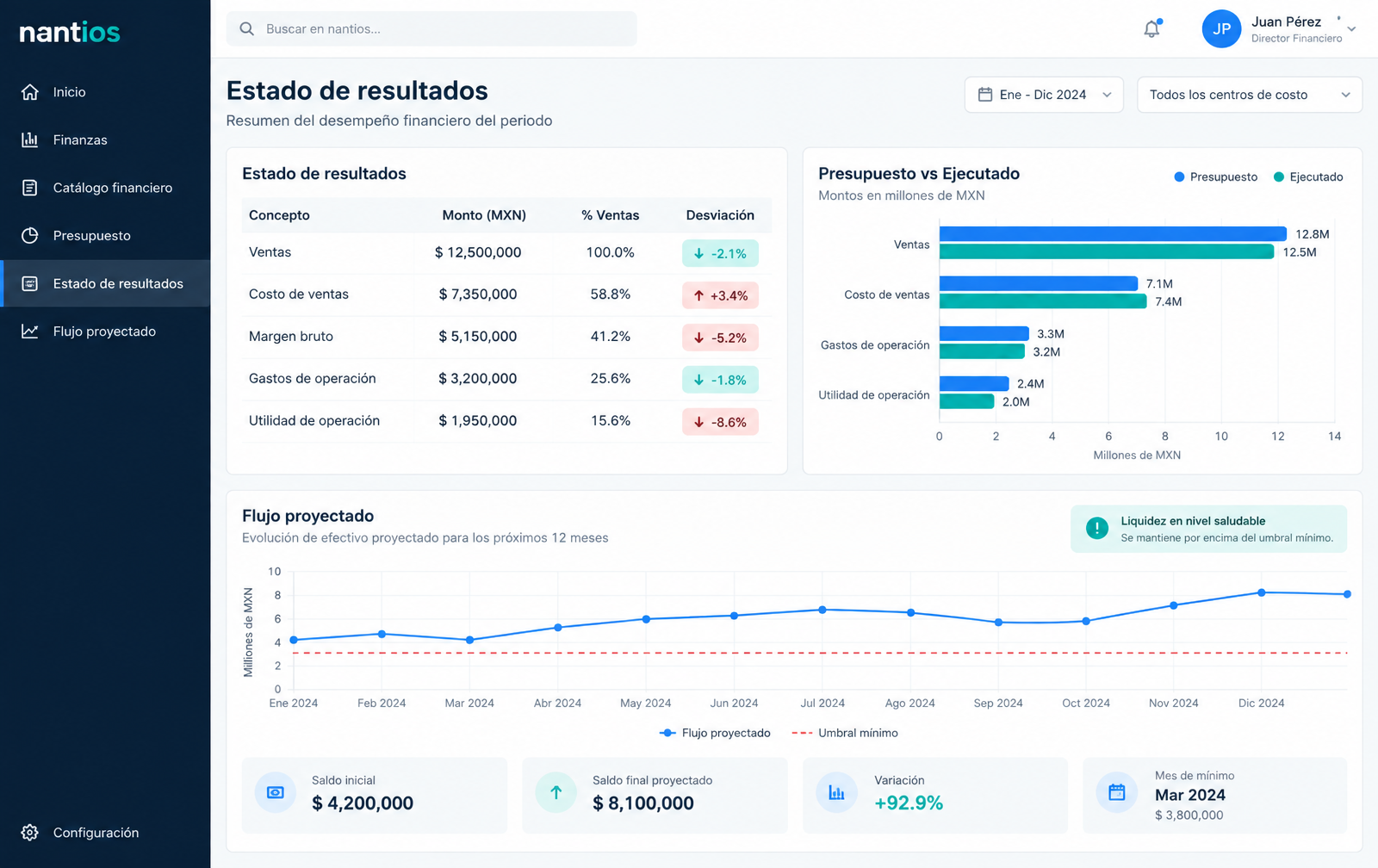Open notifications bell
Image resolution: width=1378 pixels, height=868 pixels.
coord(1152,29)
